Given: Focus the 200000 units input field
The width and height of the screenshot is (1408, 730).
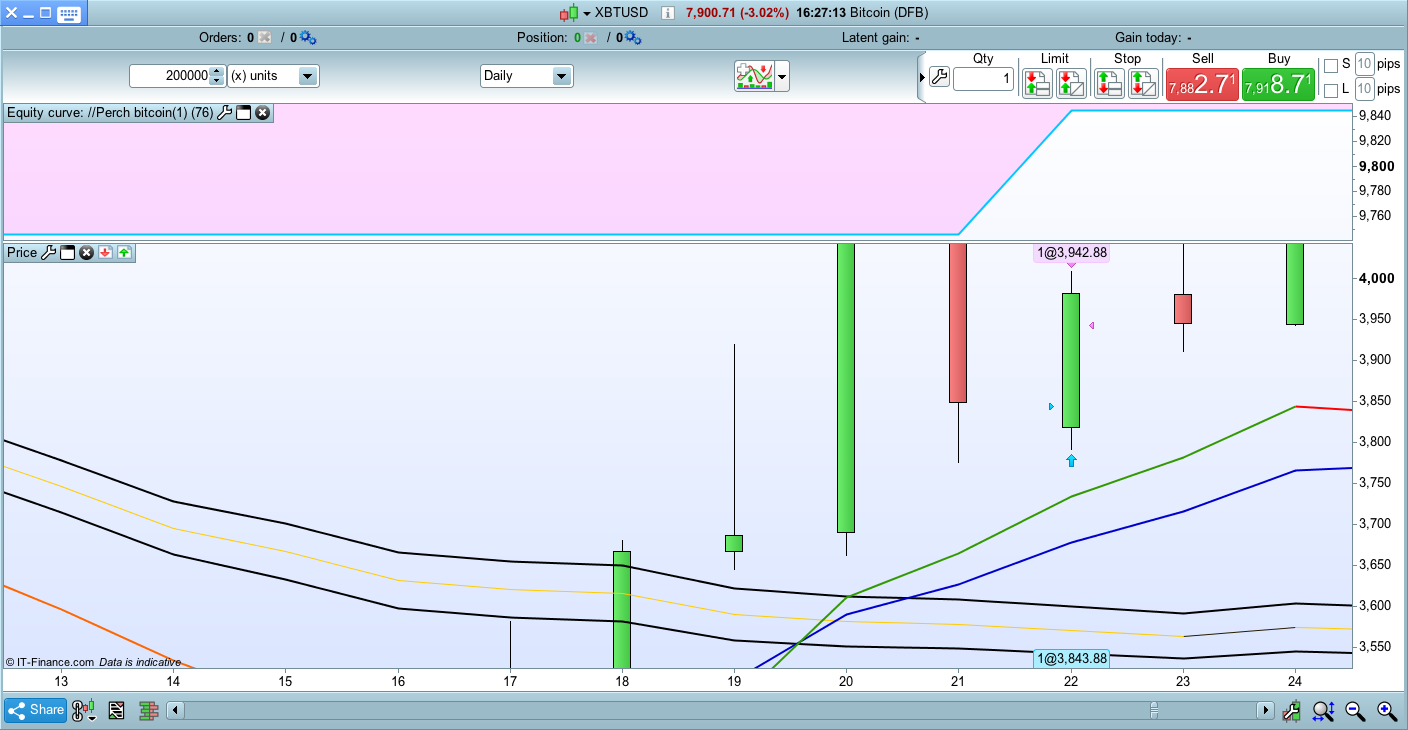Looking at the screenshot, I should (169, 76).
